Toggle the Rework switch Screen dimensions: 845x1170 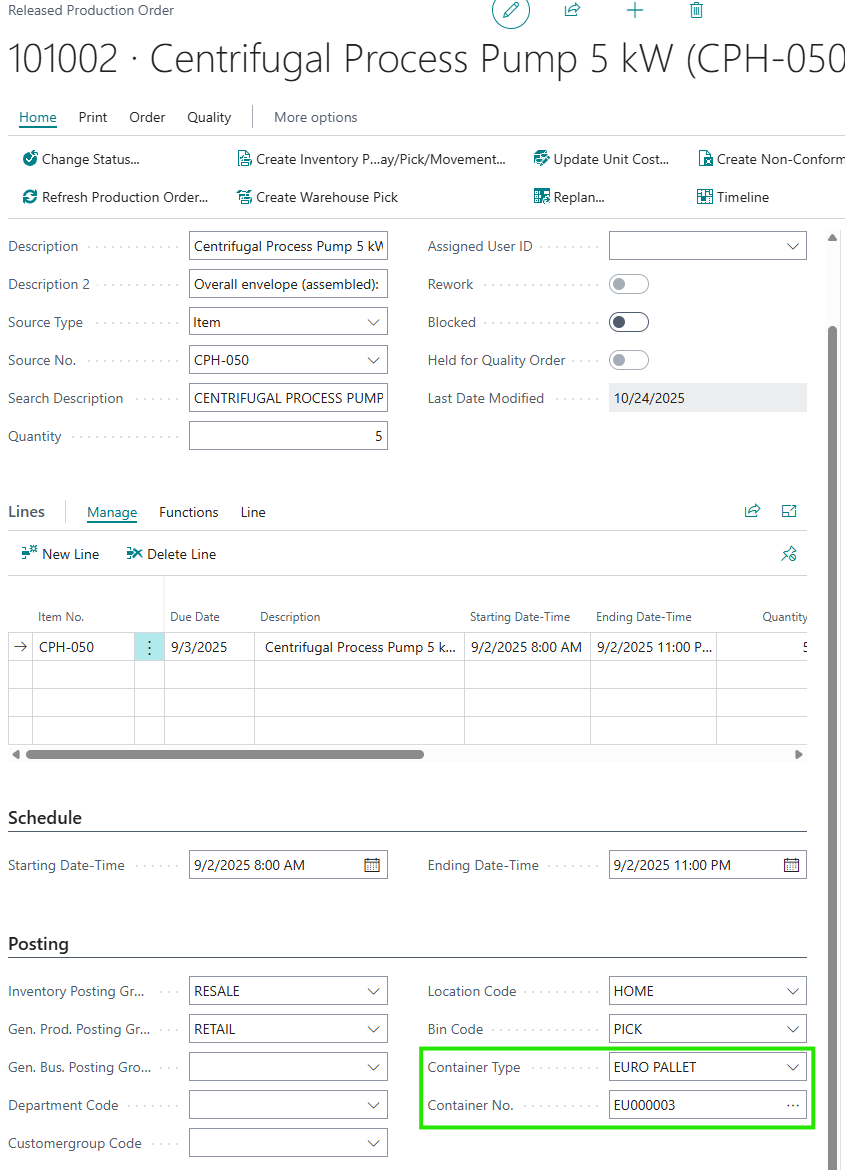[629, 284]
